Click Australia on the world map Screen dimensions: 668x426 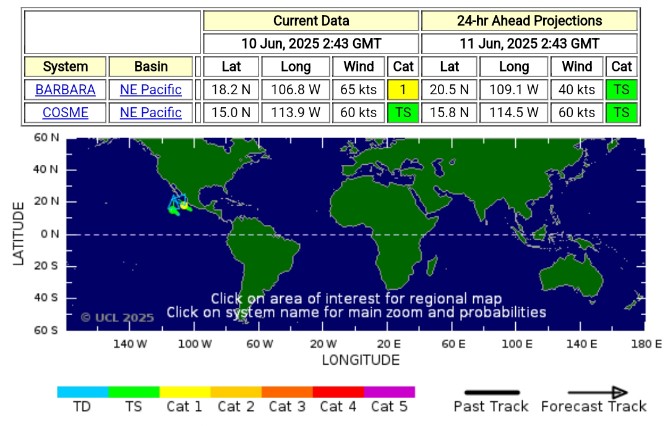(571, 275)
